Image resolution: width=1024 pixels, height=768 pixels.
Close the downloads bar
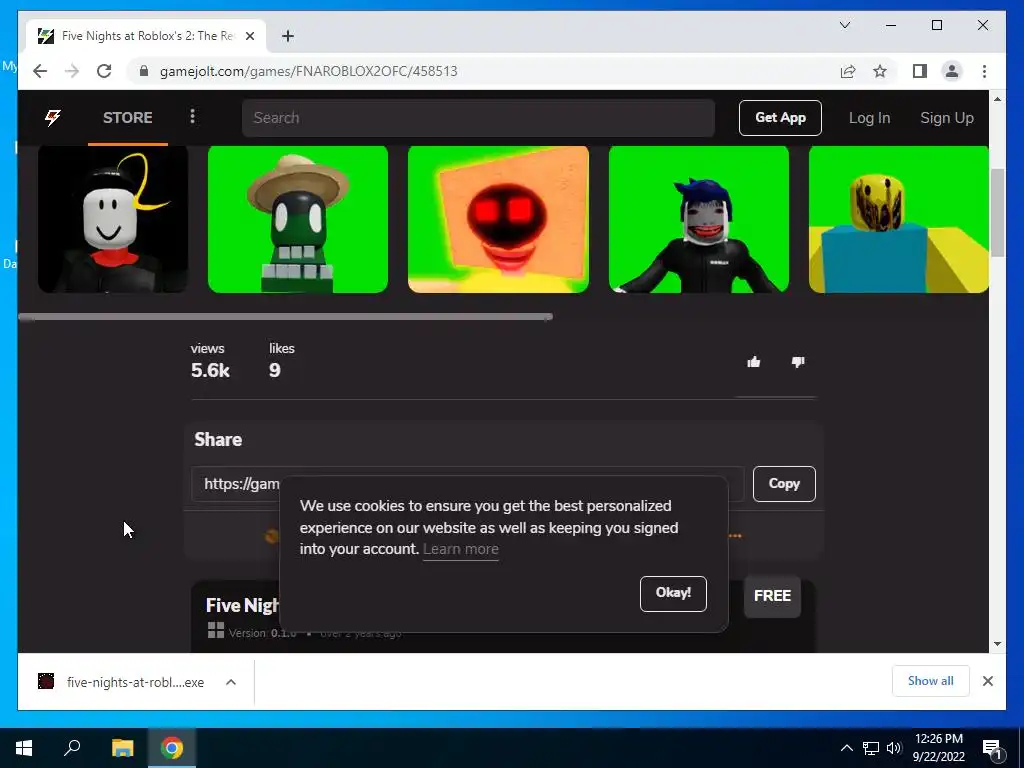tap(987, 681)
